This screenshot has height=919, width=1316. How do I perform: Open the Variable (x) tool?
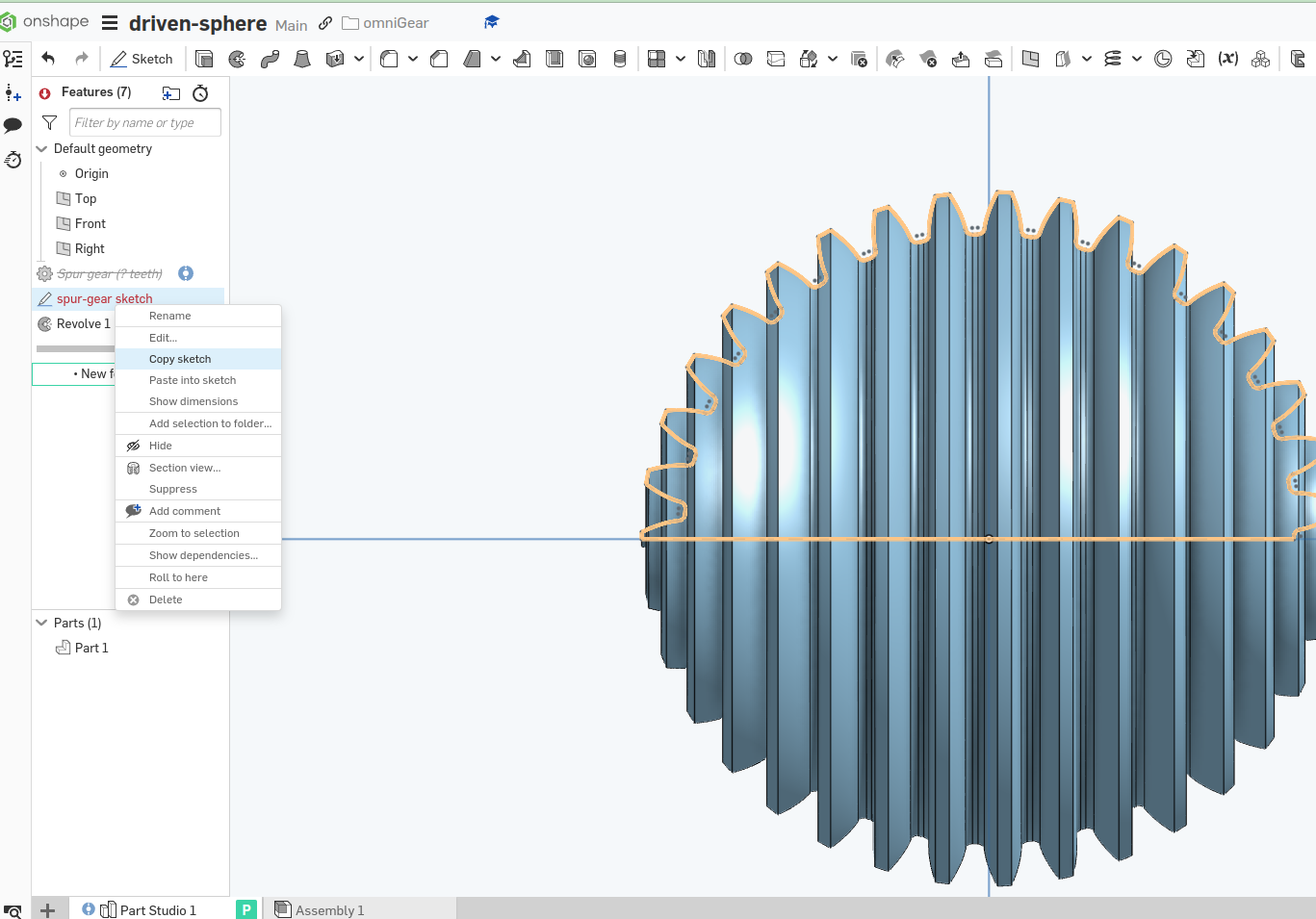point(1227,59)
